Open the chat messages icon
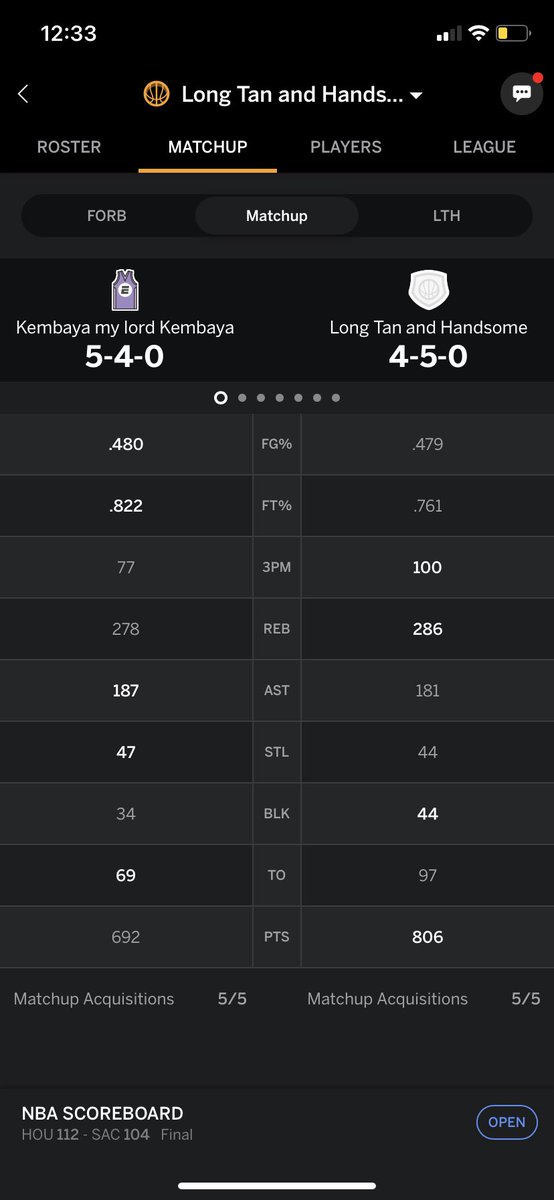The image size is (554, 1200). (x=520, y=94)
